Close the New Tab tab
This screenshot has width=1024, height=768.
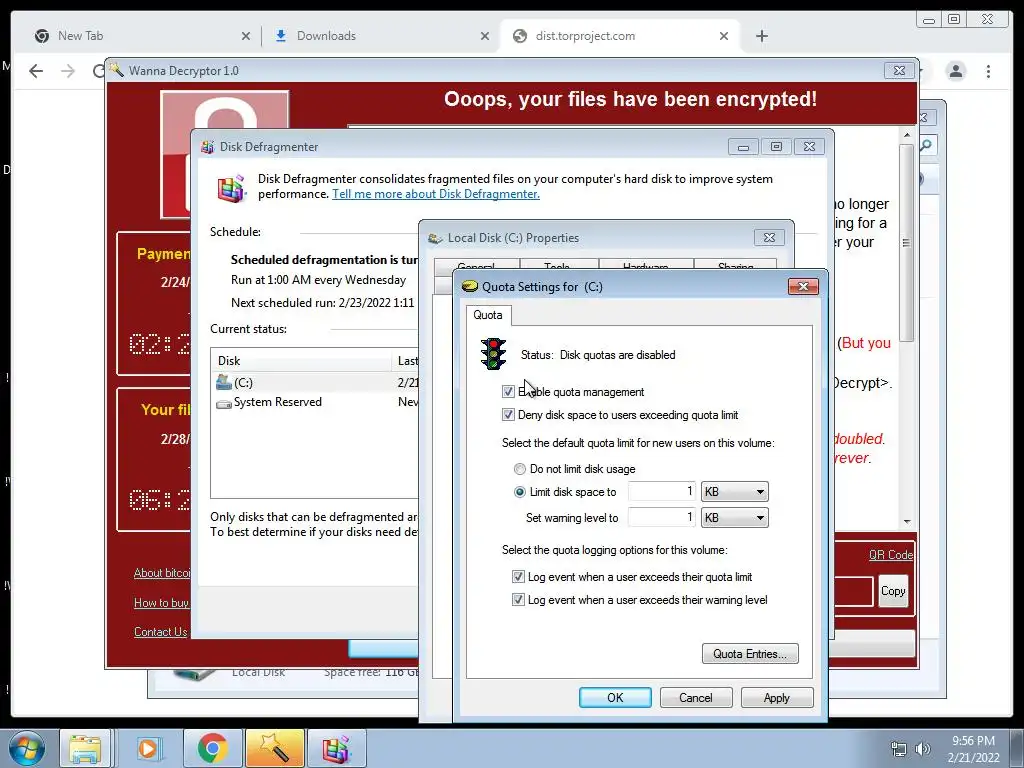246,36
